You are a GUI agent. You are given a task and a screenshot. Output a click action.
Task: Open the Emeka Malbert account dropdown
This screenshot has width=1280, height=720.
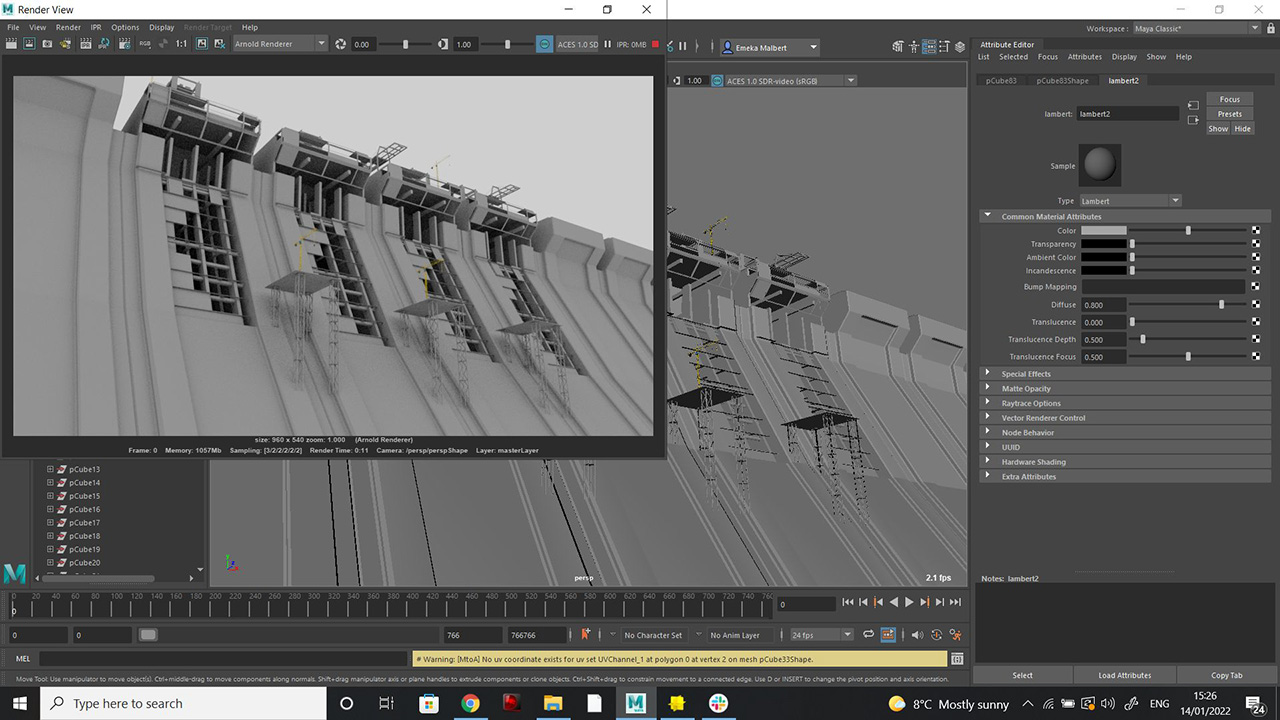pos(770,47)
